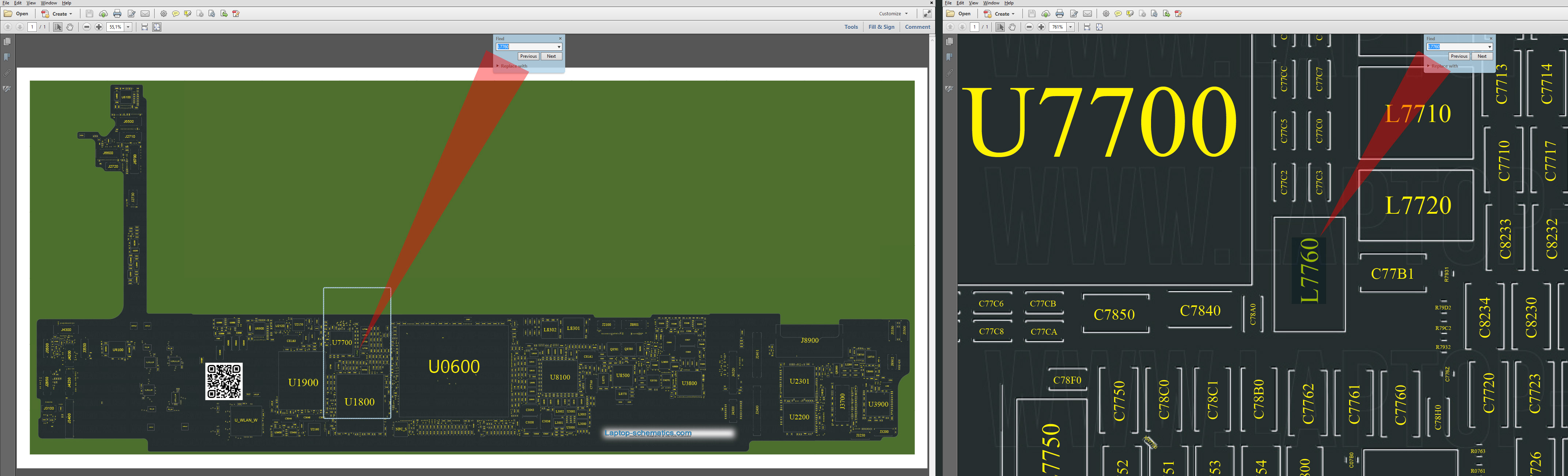Image resolution: width=1568 pixels, height=476 pixels.
Task: Select the highlight text tool in left window
Action: point(187,14)
